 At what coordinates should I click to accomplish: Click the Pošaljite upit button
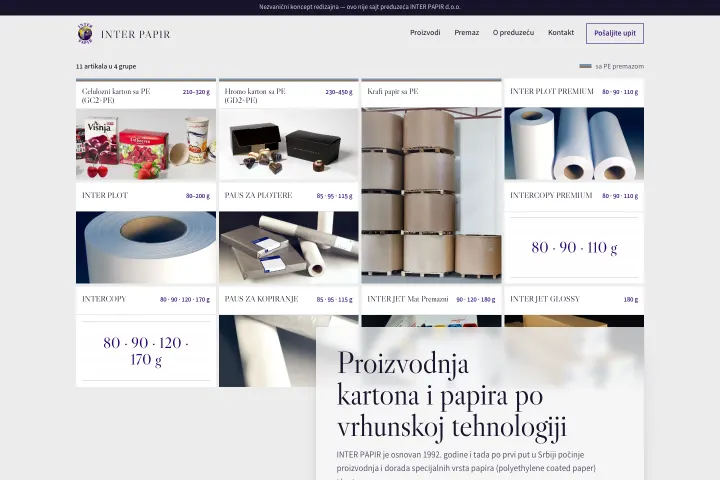point(615,33)
